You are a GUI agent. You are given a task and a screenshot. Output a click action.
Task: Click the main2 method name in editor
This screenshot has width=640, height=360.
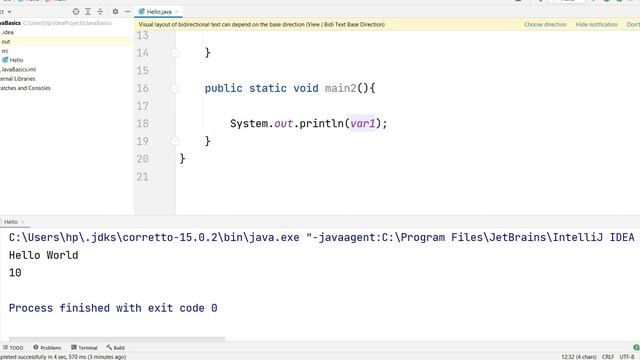(x=340, y=88)
